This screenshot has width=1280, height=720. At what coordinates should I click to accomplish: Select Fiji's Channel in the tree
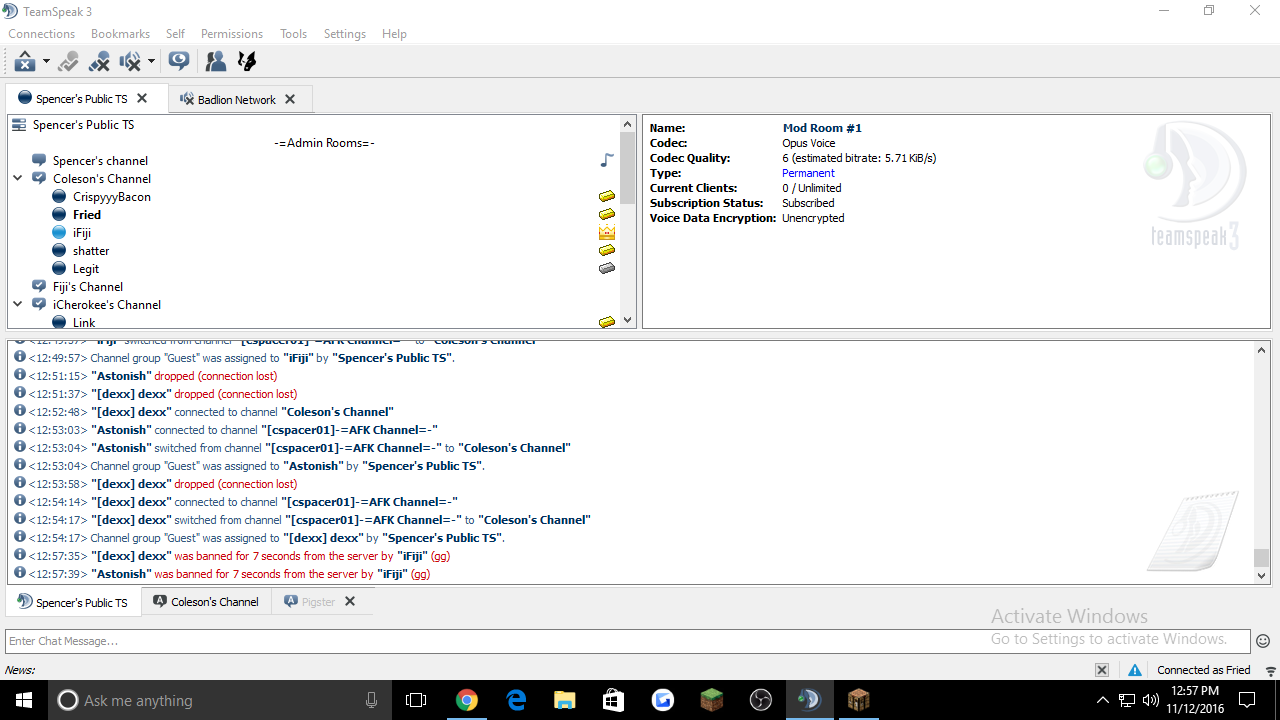point(88,287)
